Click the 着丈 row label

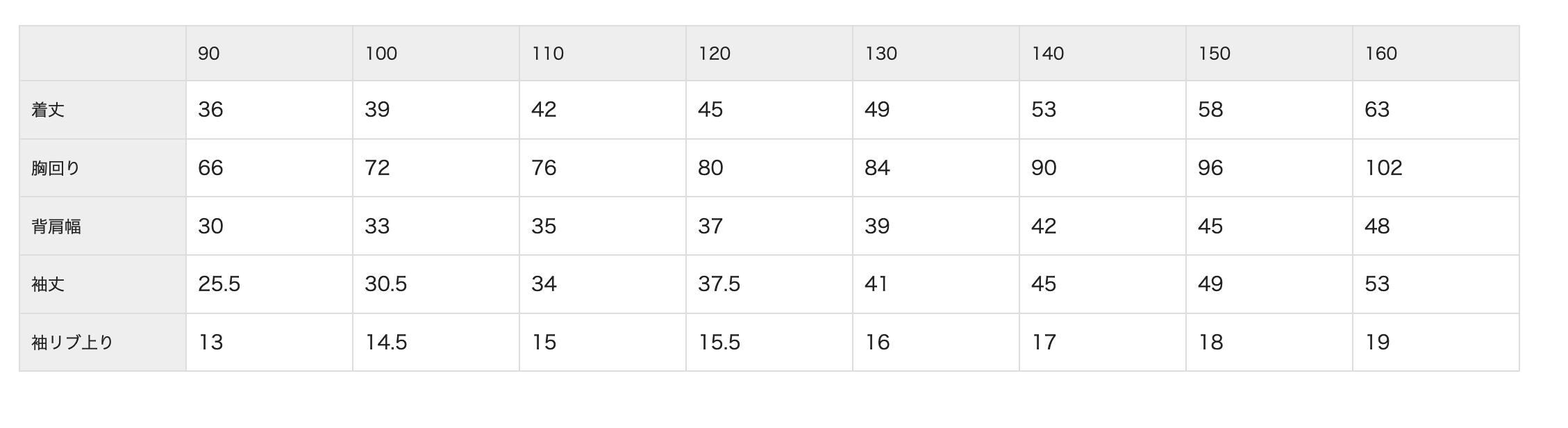click(103, 110)
